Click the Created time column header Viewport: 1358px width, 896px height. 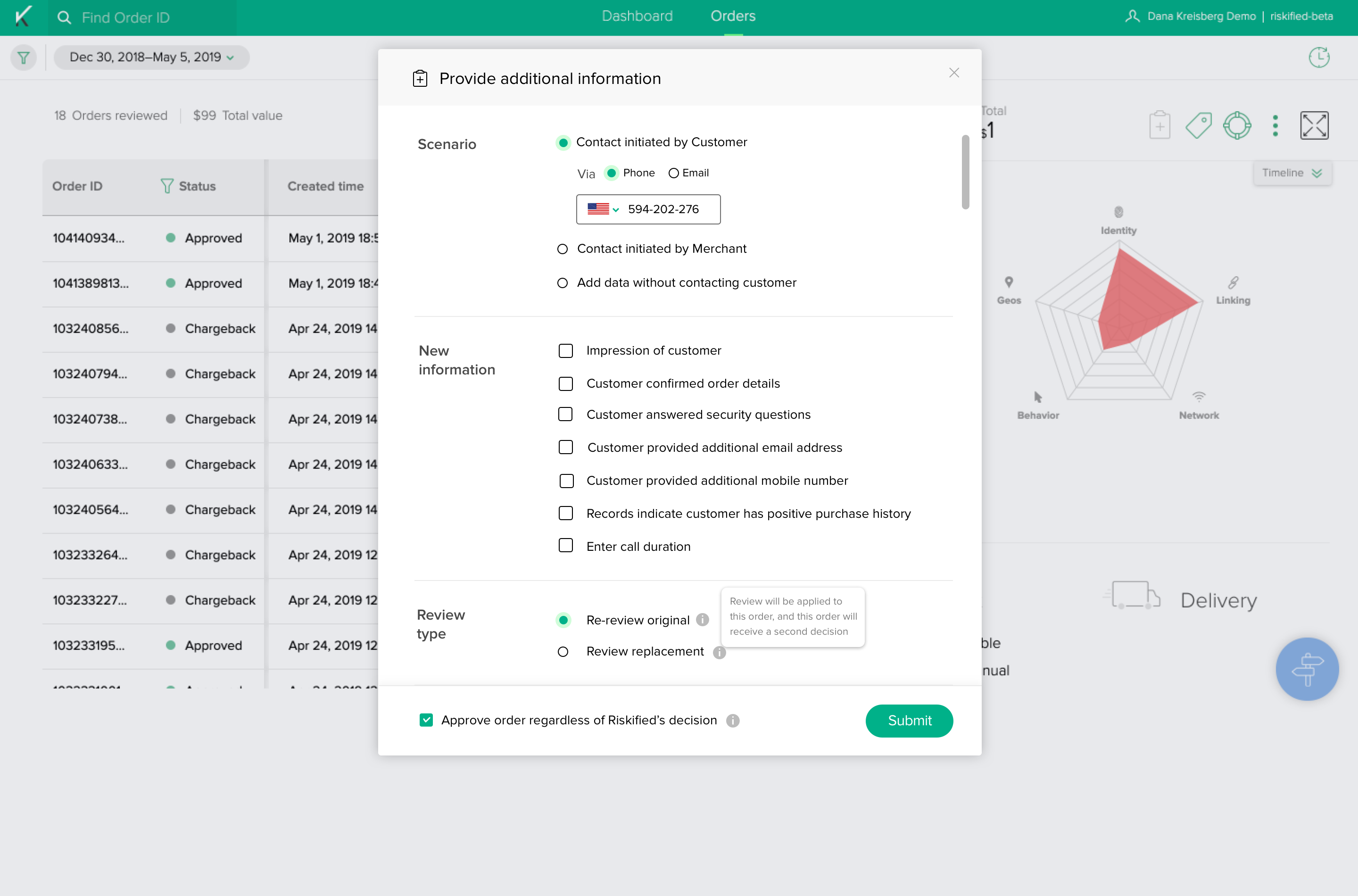325,186
